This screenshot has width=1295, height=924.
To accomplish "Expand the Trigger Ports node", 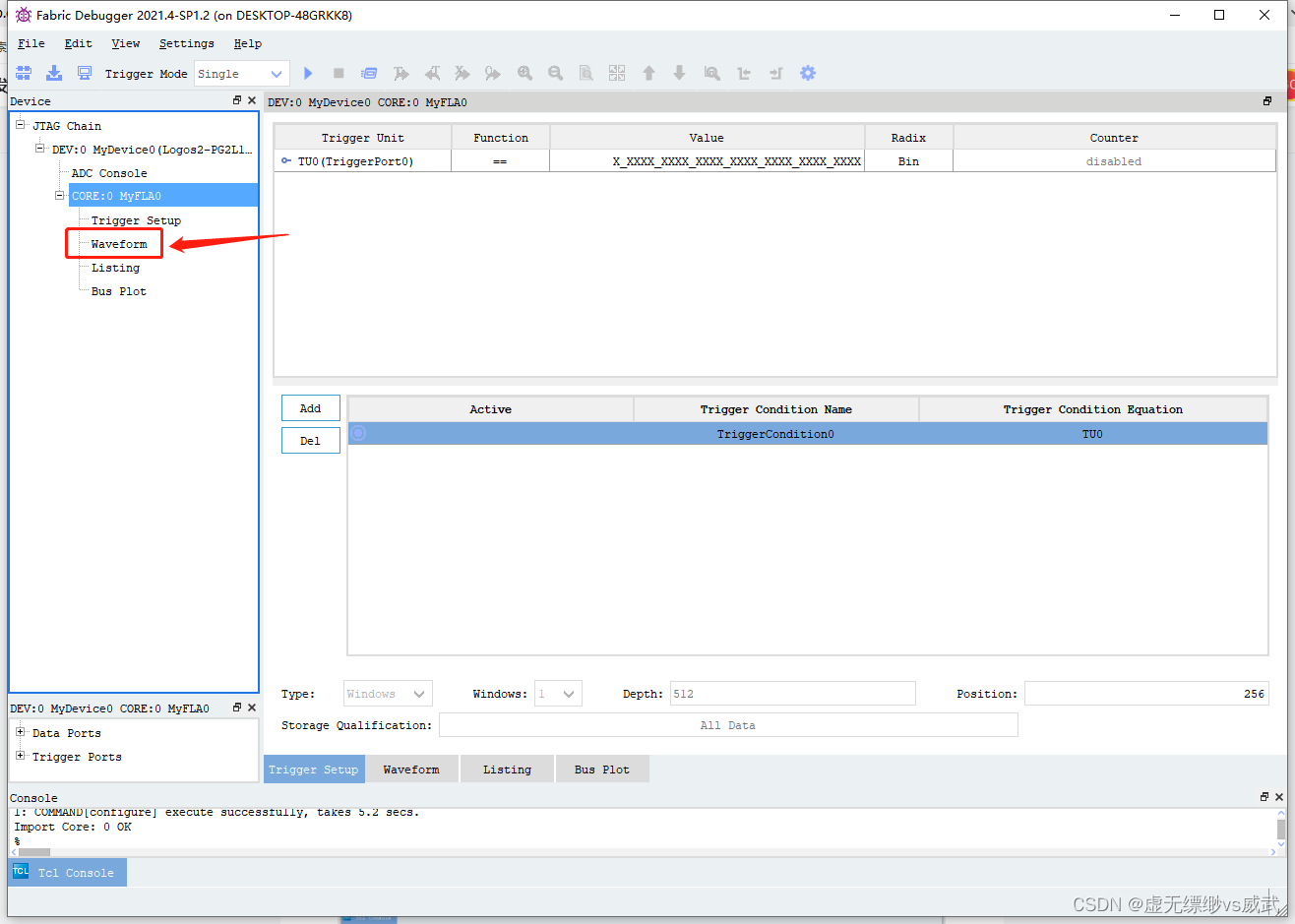I will click(x=22, y=756).
